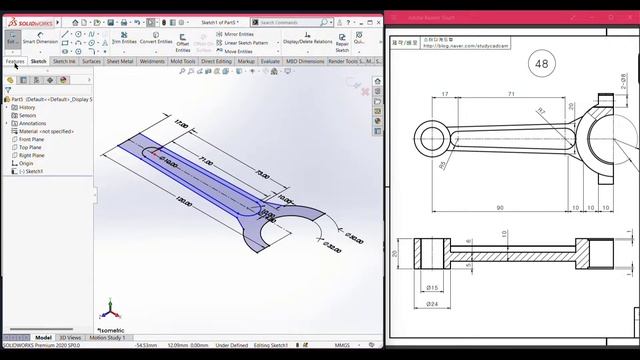Viewport: 640px width, 360px height.
Task: Expand the SolidWorks logo menu arrow
Action: (x=58, y=22)
